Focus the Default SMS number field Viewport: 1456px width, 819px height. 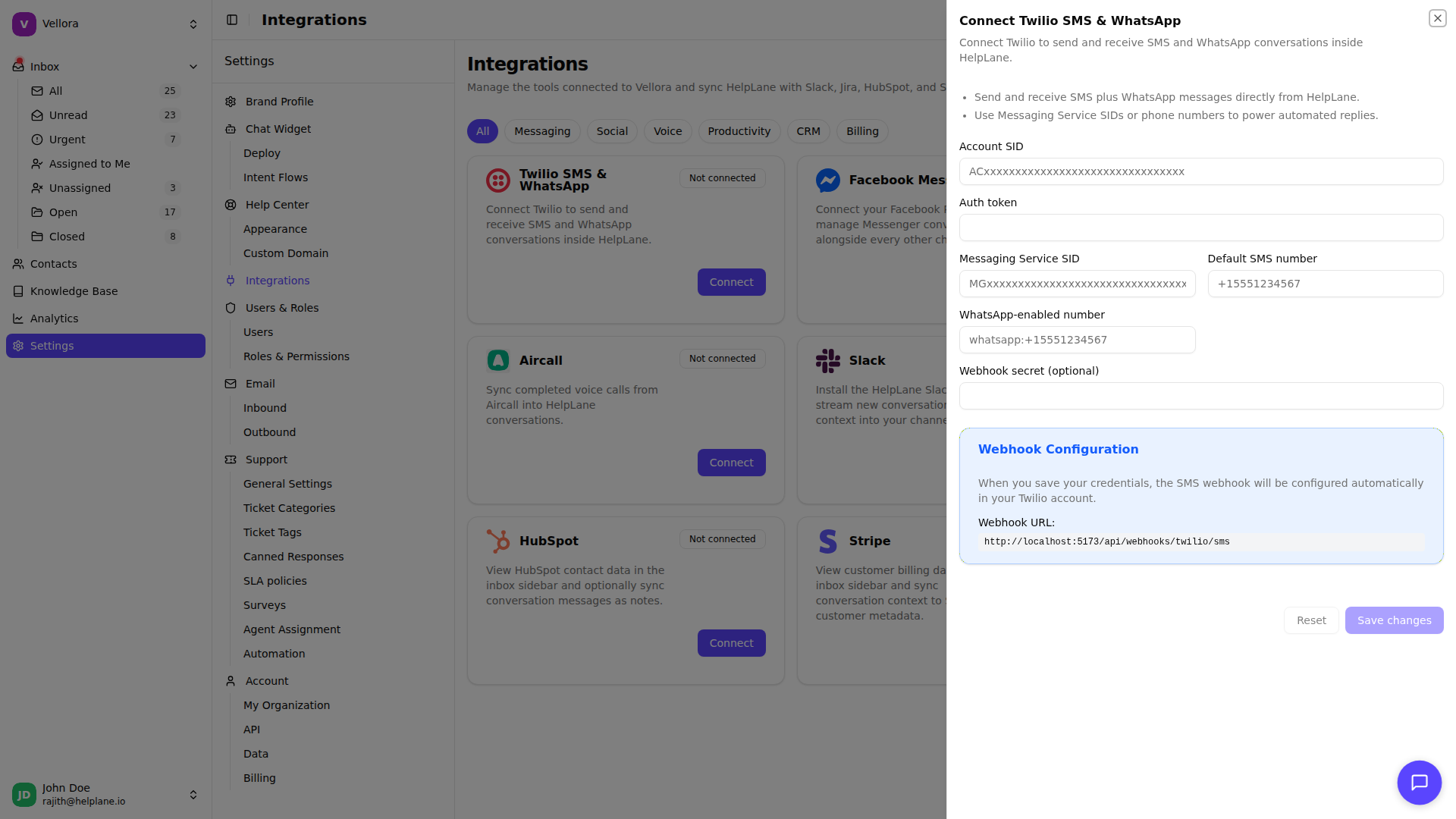[x=1326, y=284]
